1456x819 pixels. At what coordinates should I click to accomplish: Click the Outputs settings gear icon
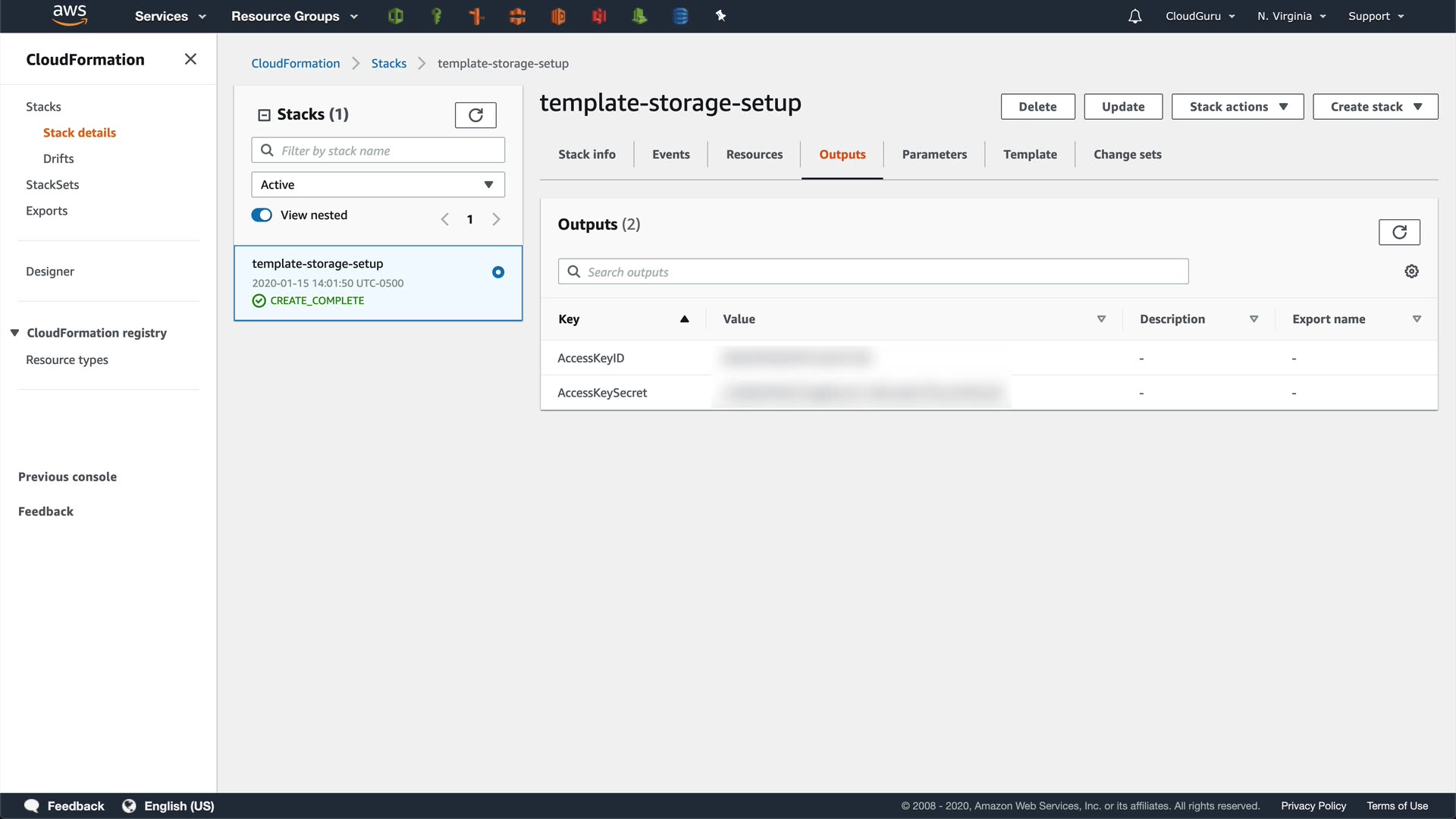[x=1411, y=271]
